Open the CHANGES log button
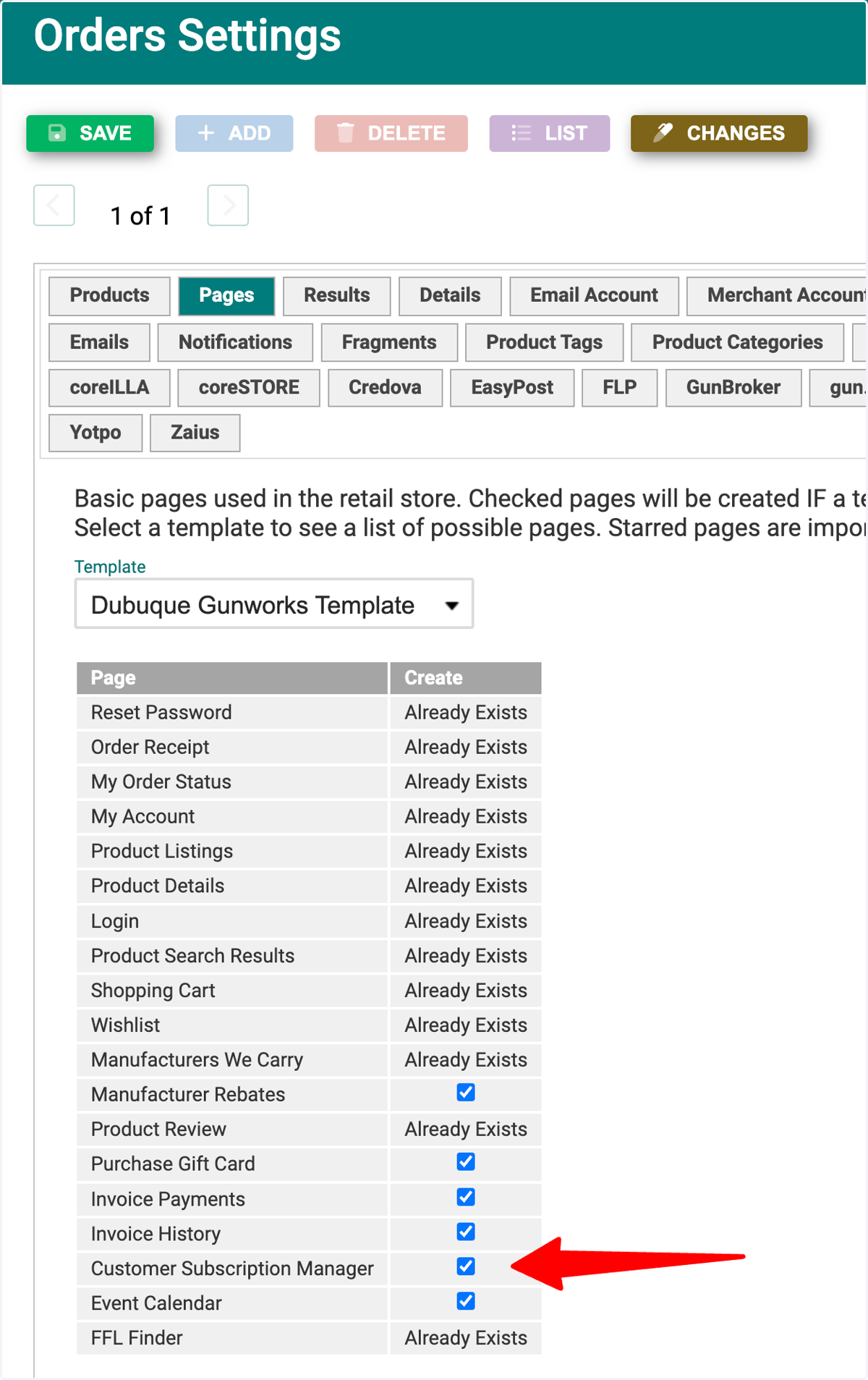The height and width of the screenshot is (1380, 868). pyautogui.click(x=718, y=133)
